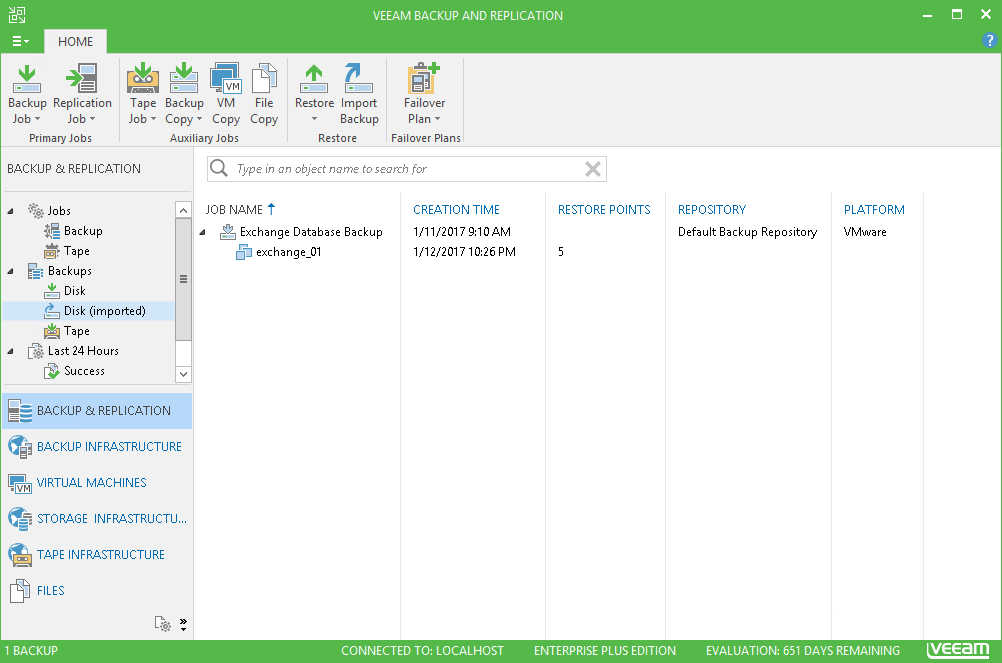Click the tree scrollbar thumb
The width and height of the screenshot is (1002, 663).
click(183, 279)
